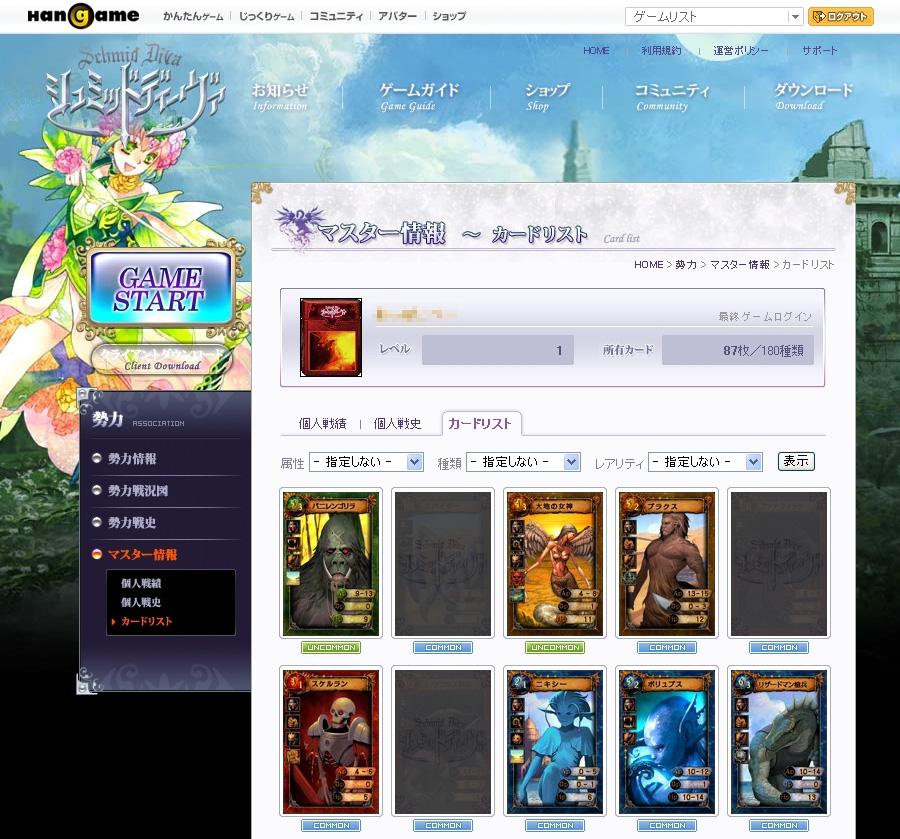Click COMMON badge under スケルラン card
The image size is (900, 839).
tap(331, 825)
